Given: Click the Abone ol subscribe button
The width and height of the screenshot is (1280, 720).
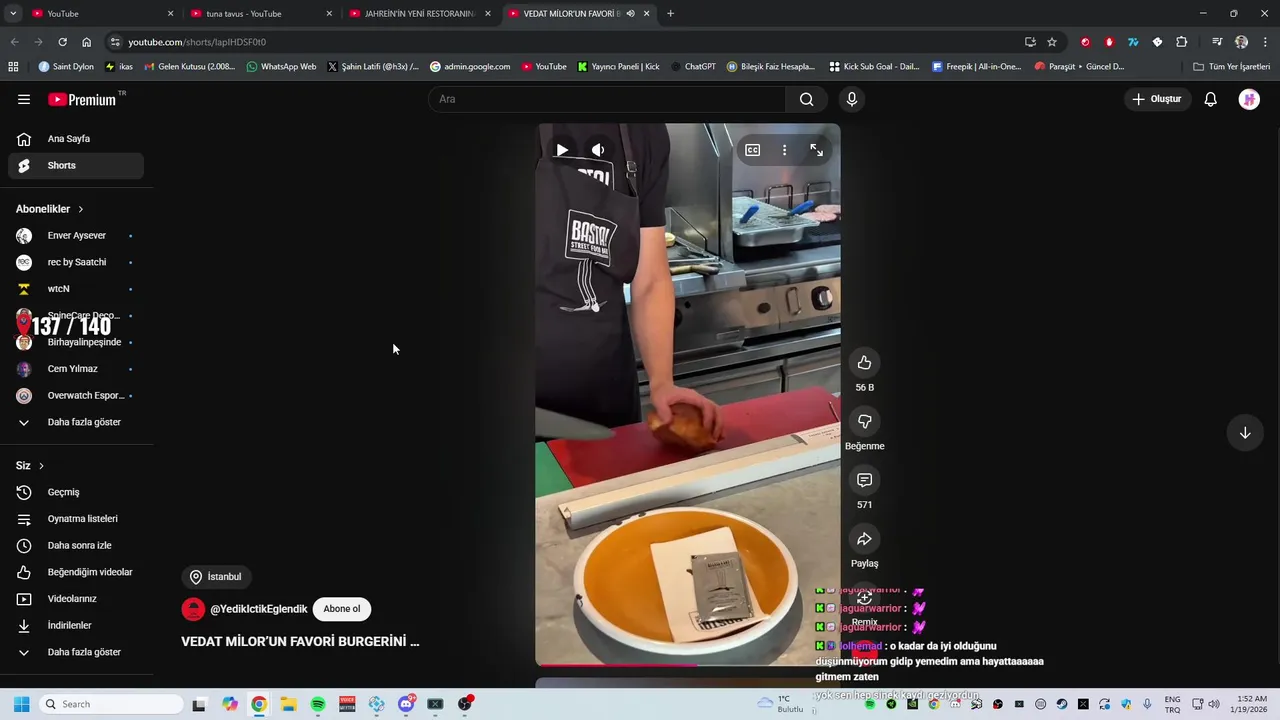Looking at the screenshot, I should coord(341,609).
